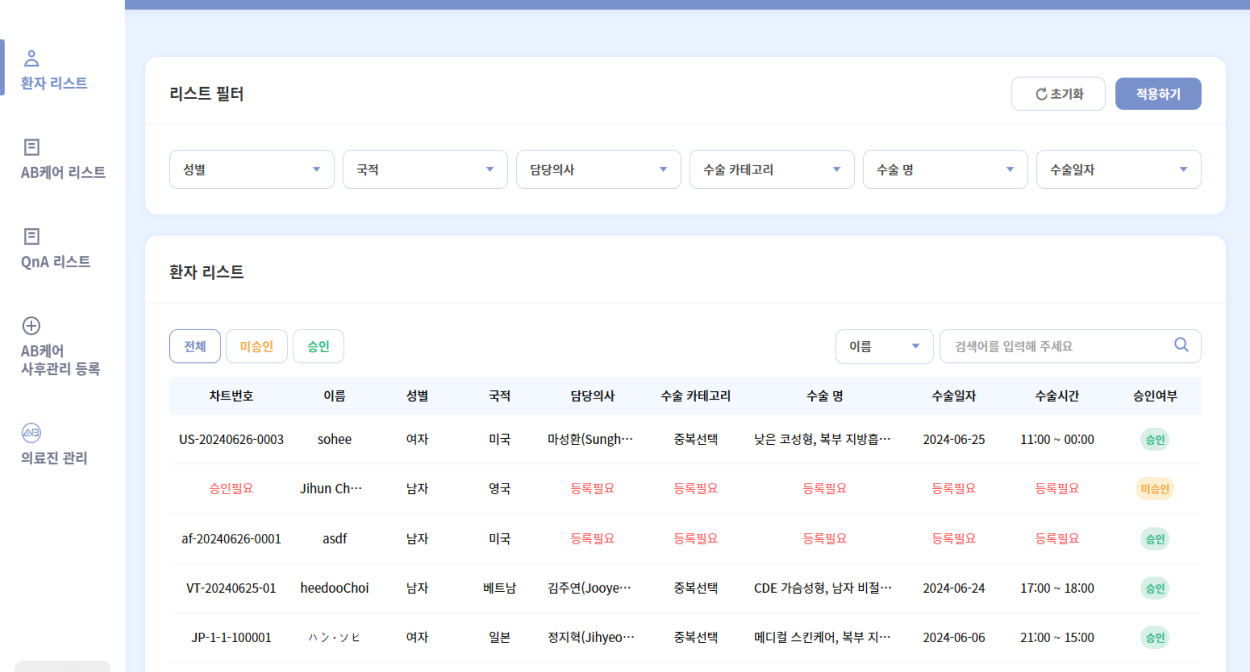Click the plus circle icon for AB케어 사후관리 등록
The width and height of the screenshot is (1250, 672).
tap(31, 325)
